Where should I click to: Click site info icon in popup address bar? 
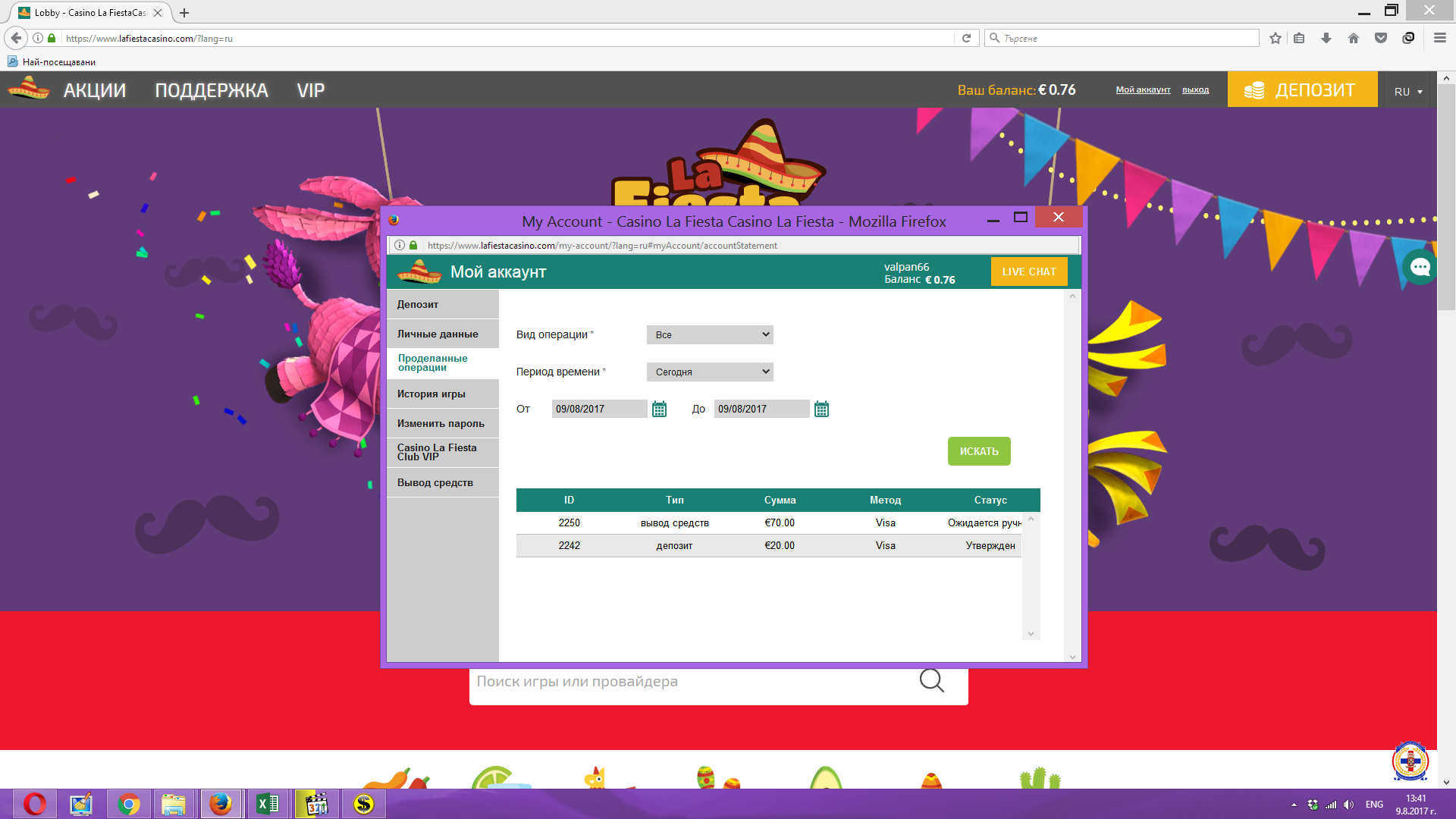(x=400, y=245)
